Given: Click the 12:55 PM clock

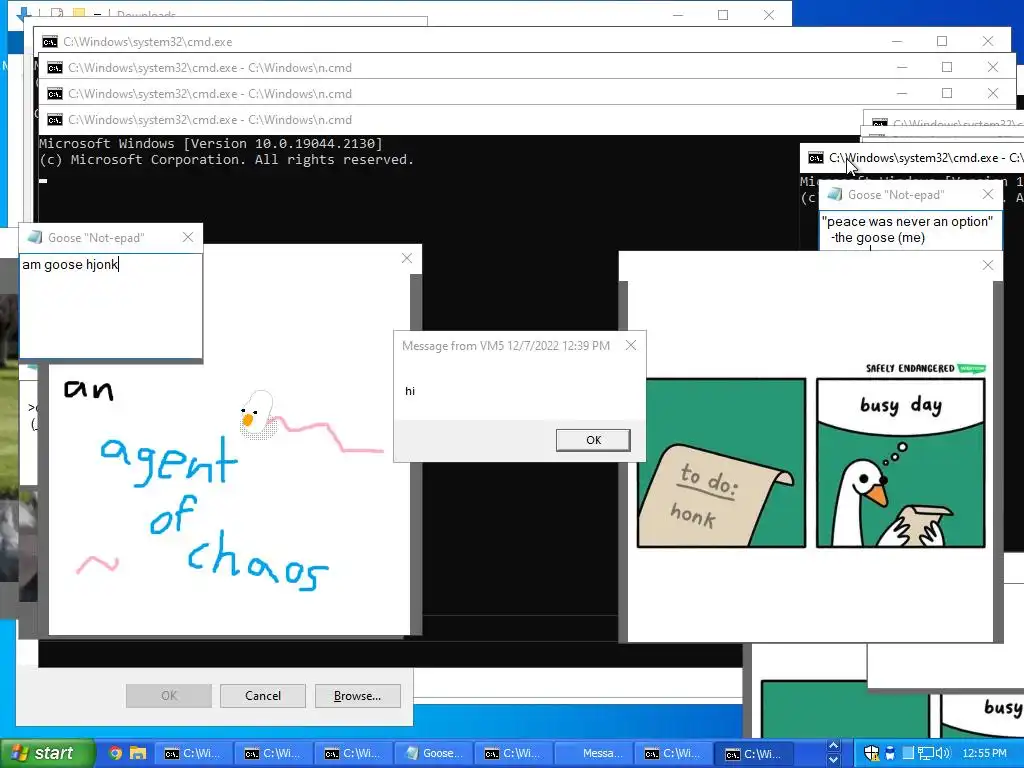Looking at the screenshot, I should coord(984,753).
